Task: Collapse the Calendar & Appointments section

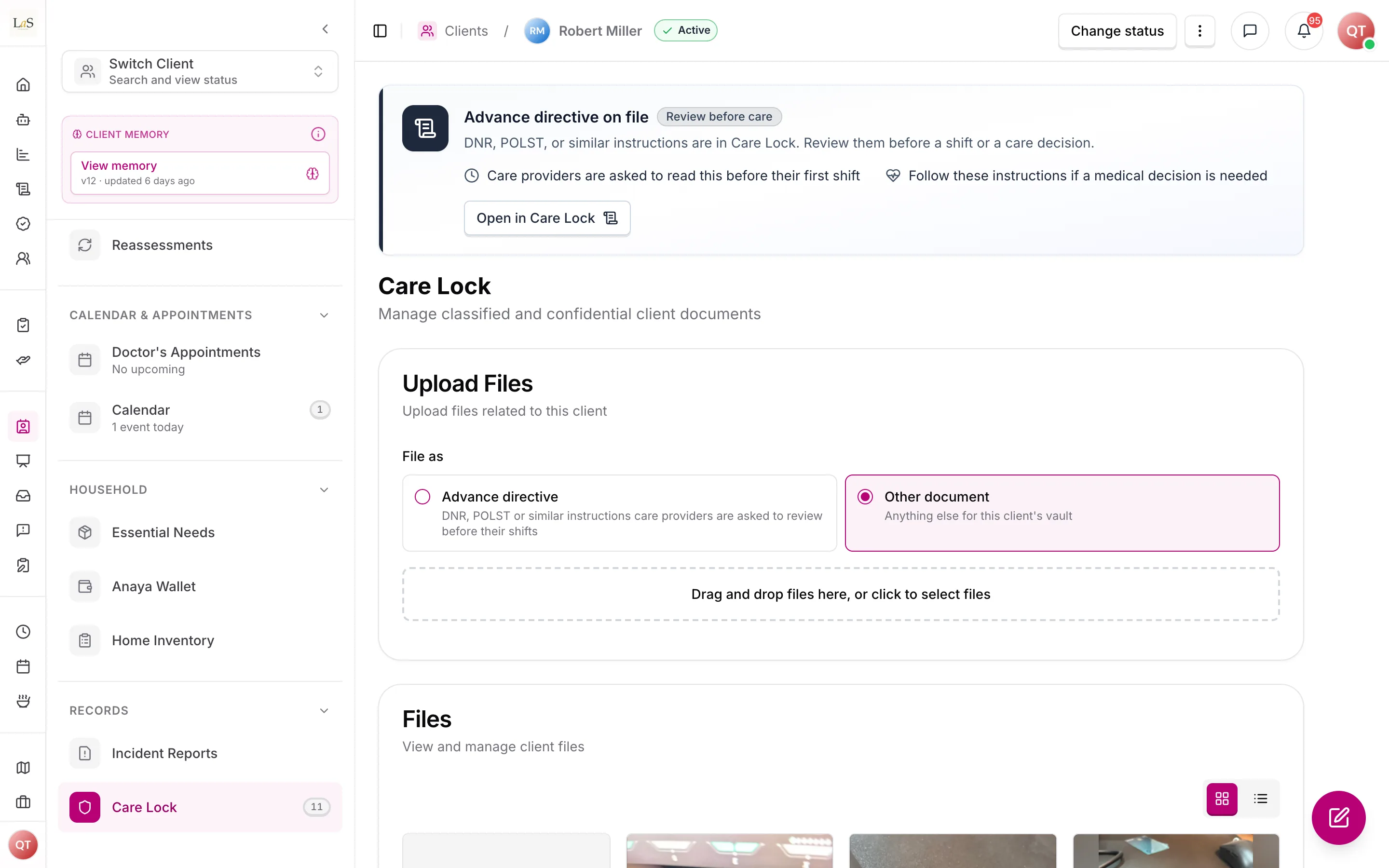Action: coord(200,315)
